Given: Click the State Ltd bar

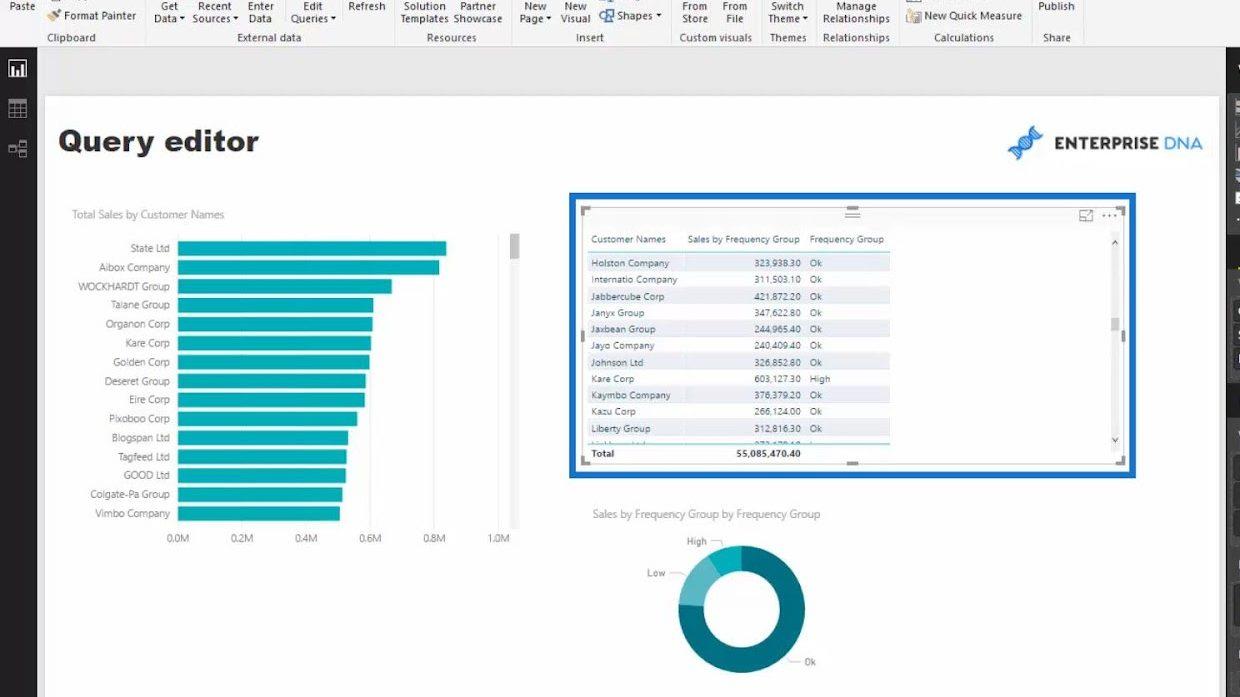Looking at the screenshot, I should click(x=312, y=248).
